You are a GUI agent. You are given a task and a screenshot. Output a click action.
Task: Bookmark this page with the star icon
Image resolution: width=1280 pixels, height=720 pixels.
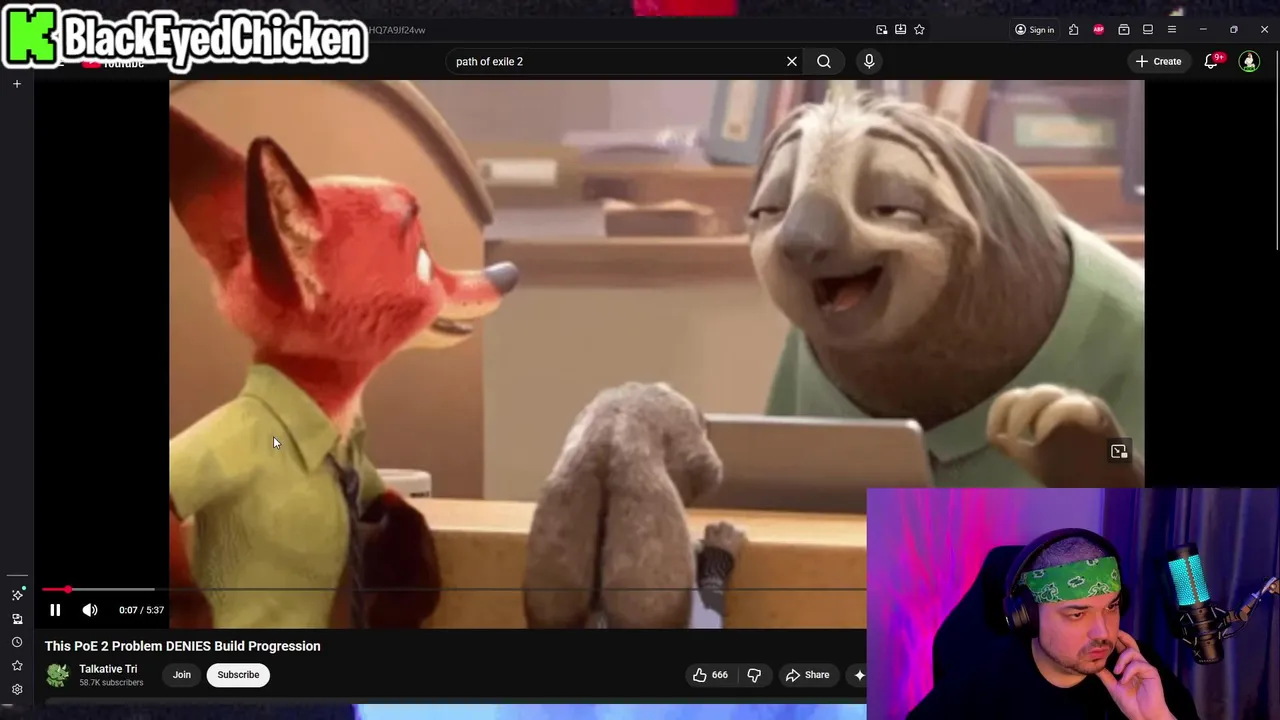point(919,30)
